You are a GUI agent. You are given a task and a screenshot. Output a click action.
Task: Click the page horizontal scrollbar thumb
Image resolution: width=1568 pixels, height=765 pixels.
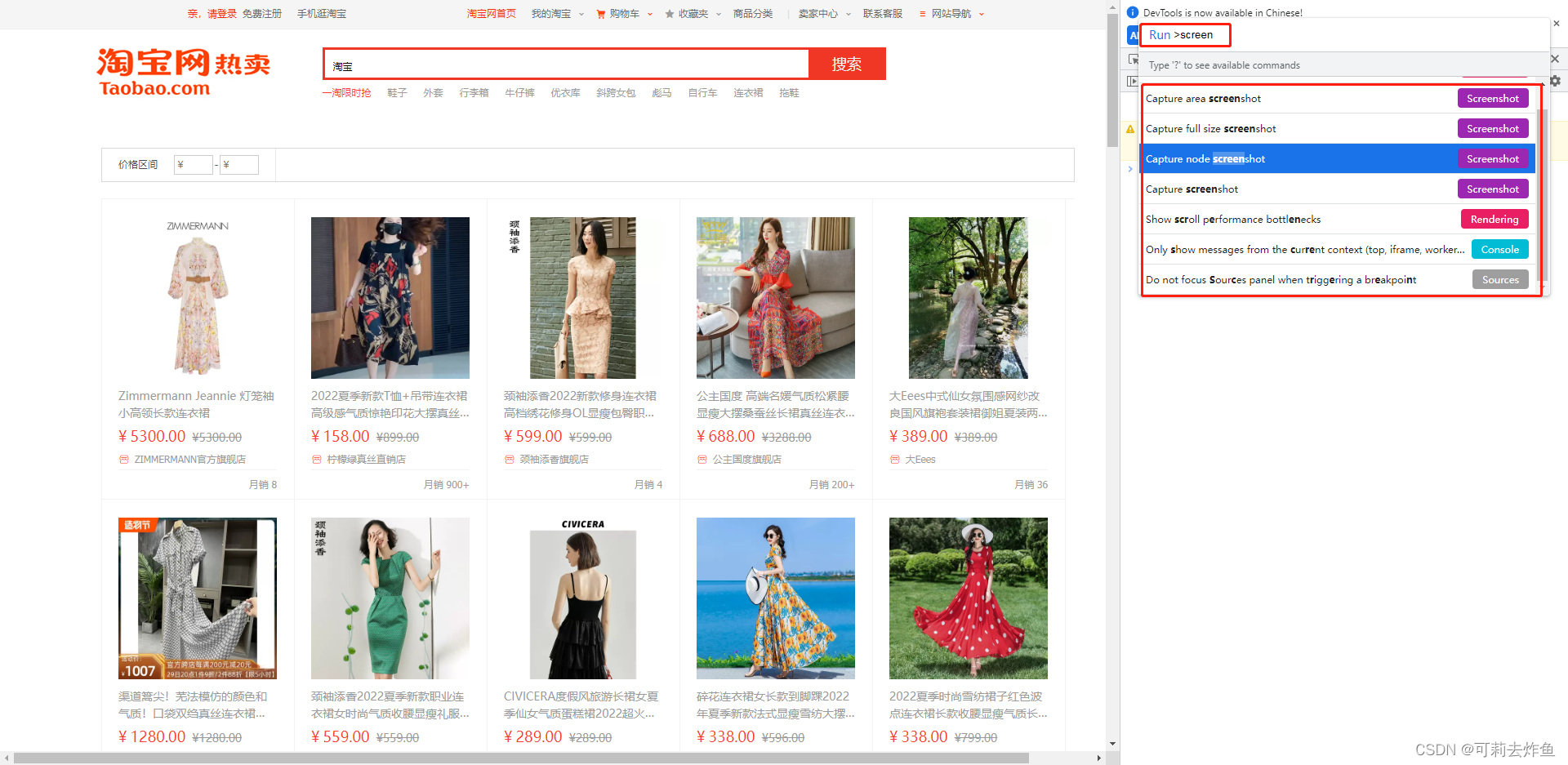[x=521, y=758]
